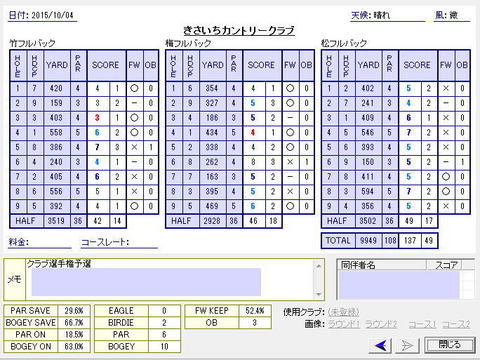
Task: Open the コース1 image link
Action: [422, 324]
